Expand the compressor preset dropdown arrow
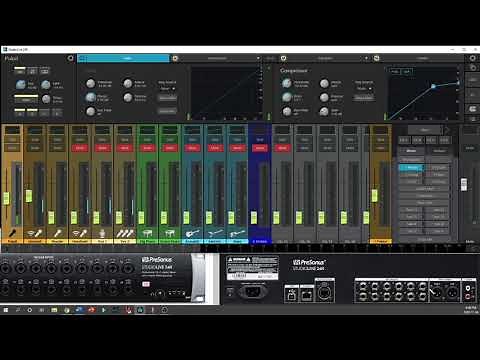480x360 pixels. [366, 58]
